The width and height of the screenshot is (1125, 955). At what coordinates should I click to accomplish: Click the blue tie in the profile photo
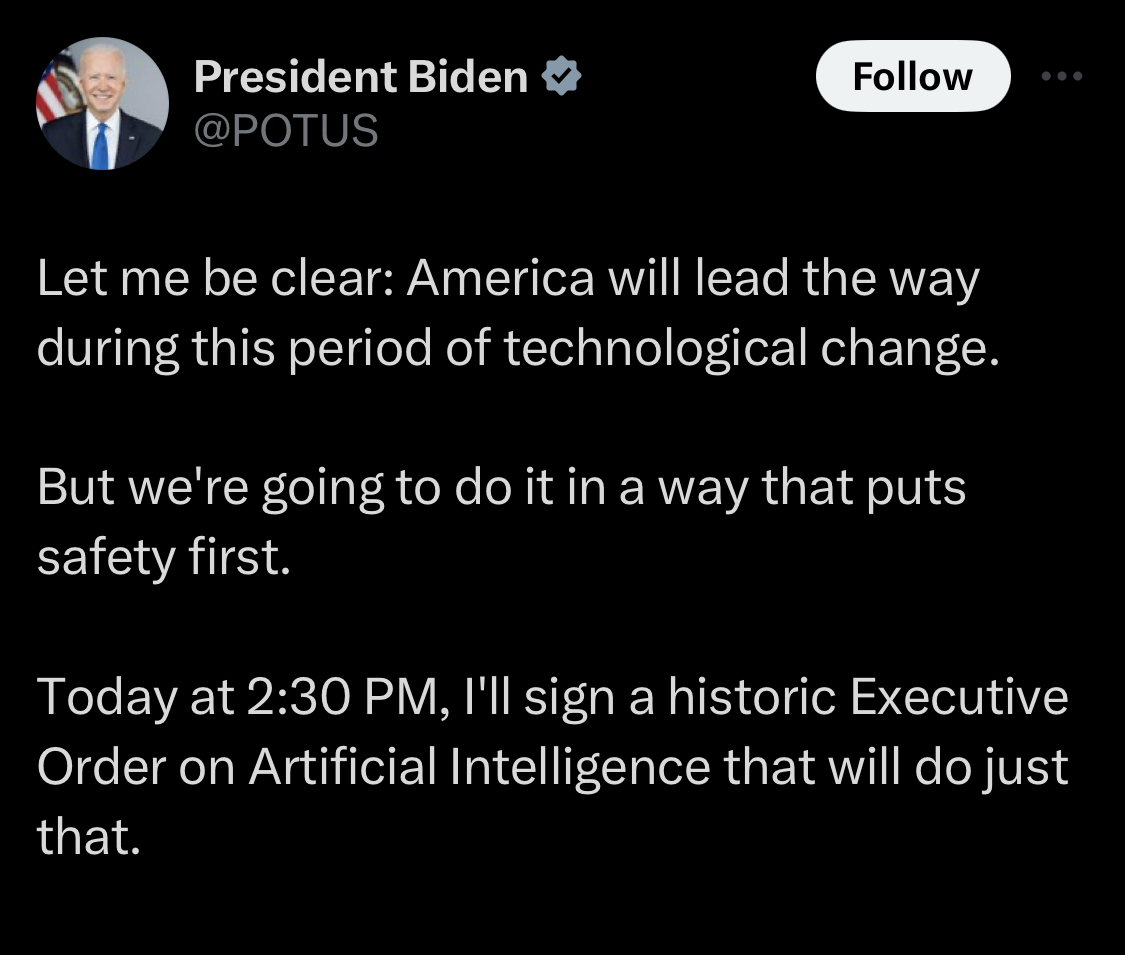coord(100,146)
